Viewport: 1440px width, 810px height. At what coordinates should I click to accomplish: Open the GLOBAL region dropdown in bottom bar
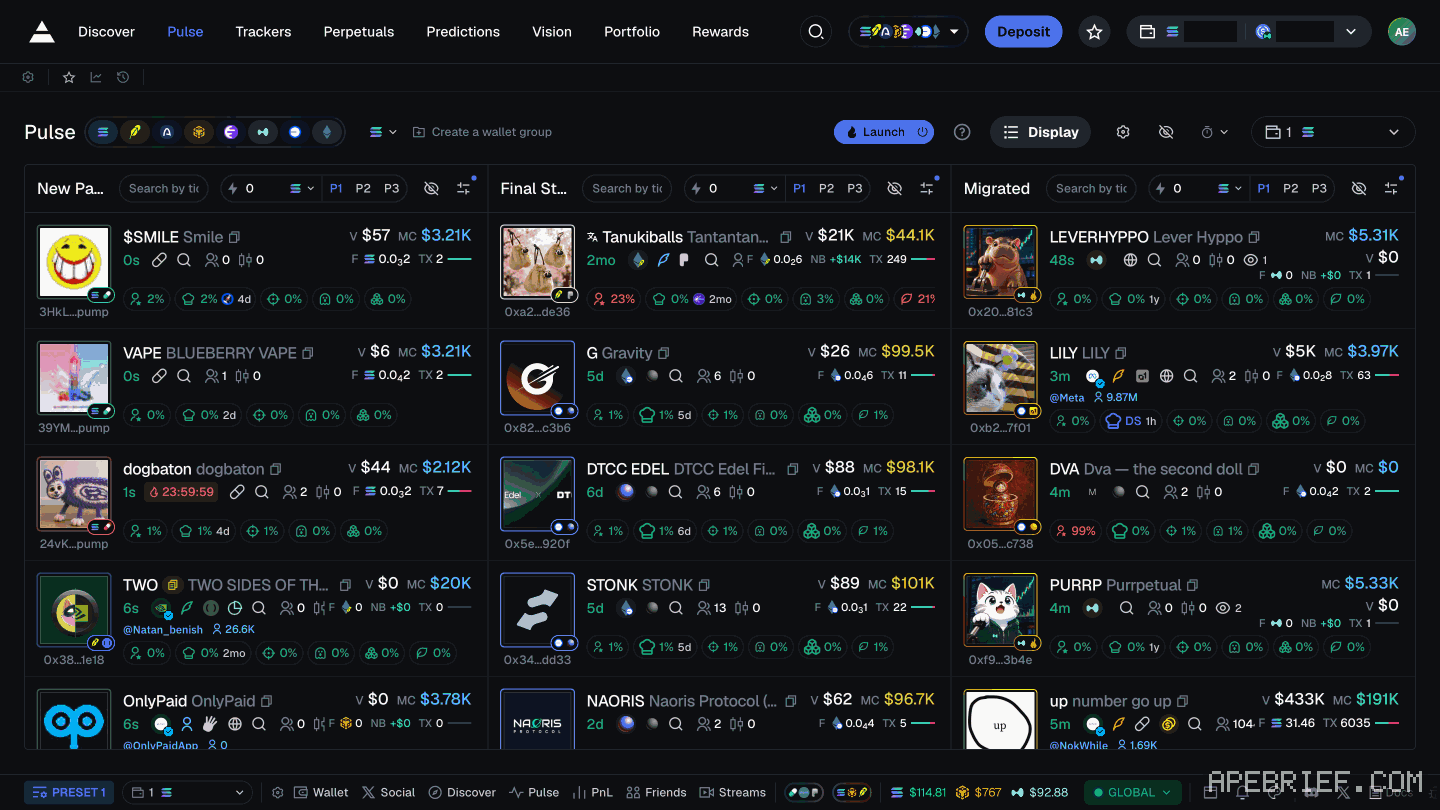click(x=1133, y=792)
